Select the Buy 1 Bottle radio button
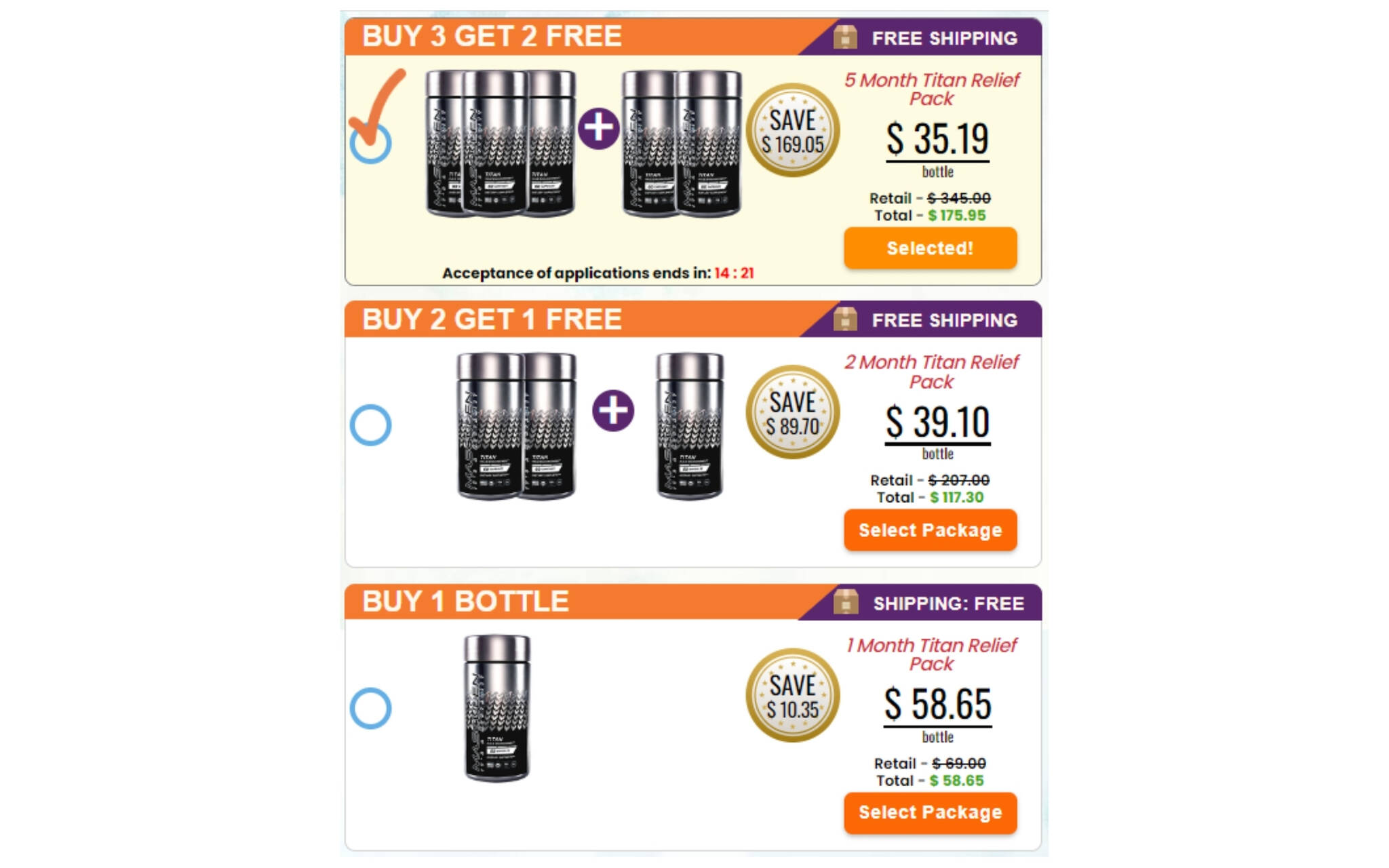The width and height of the screenshot is (1389, 868). point(370,709)
